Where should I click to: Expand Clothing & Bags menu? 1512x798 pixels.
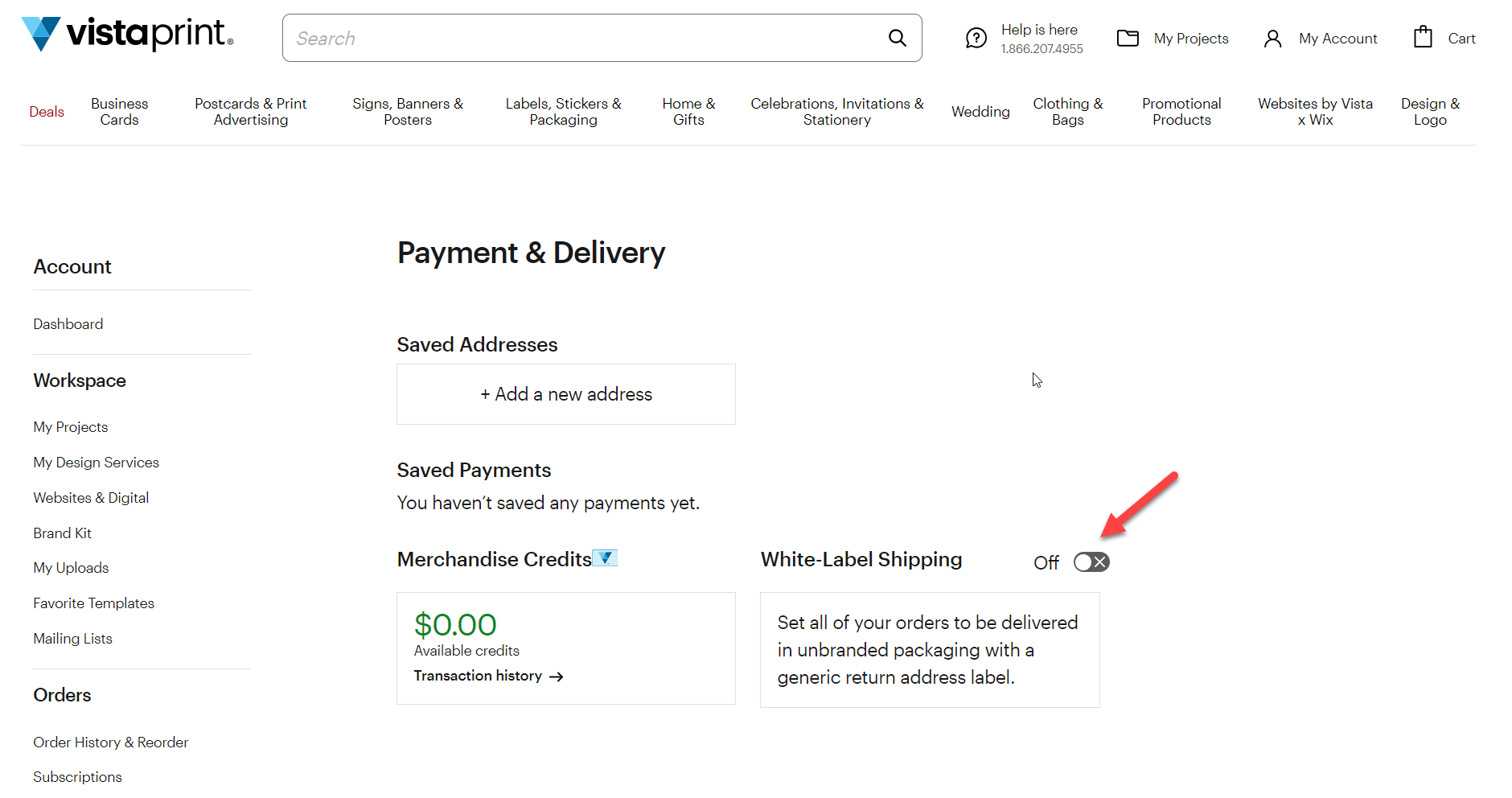click(x=1068, y=112)
